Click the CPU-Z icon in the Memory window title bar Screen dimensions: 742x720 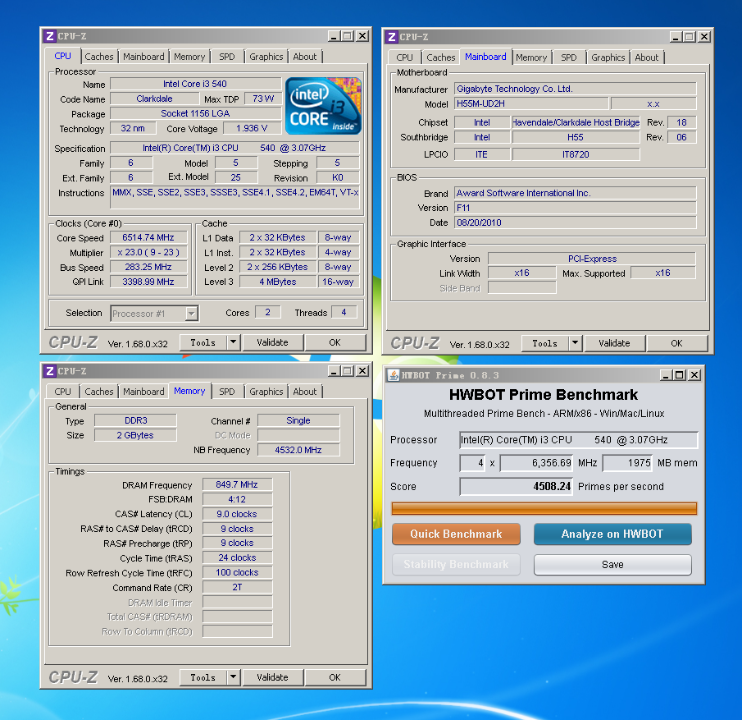click(x=50, y=371)
